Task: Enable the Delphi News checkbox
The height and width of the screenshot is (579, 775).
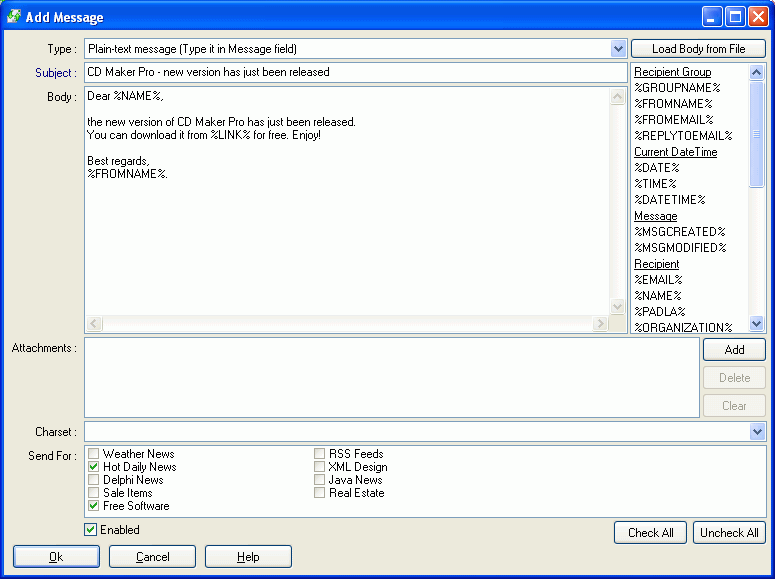Action: (93, 480)
